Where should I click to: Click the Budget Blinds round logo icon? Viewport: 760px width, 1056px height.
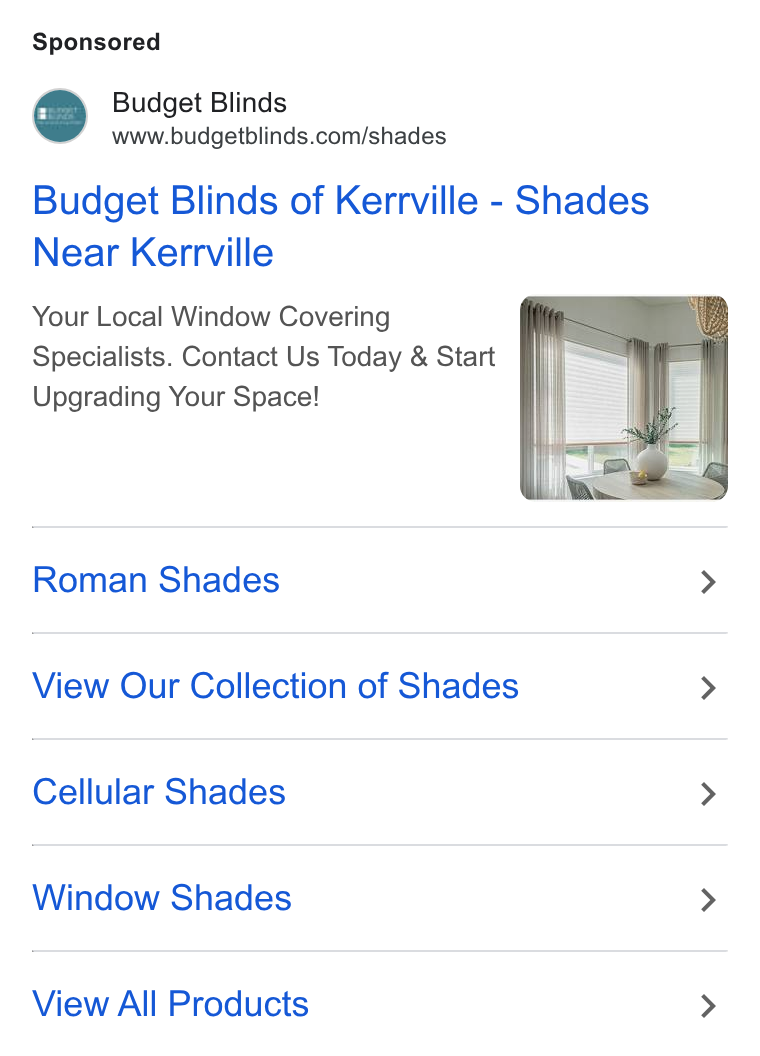pos(60,116)
